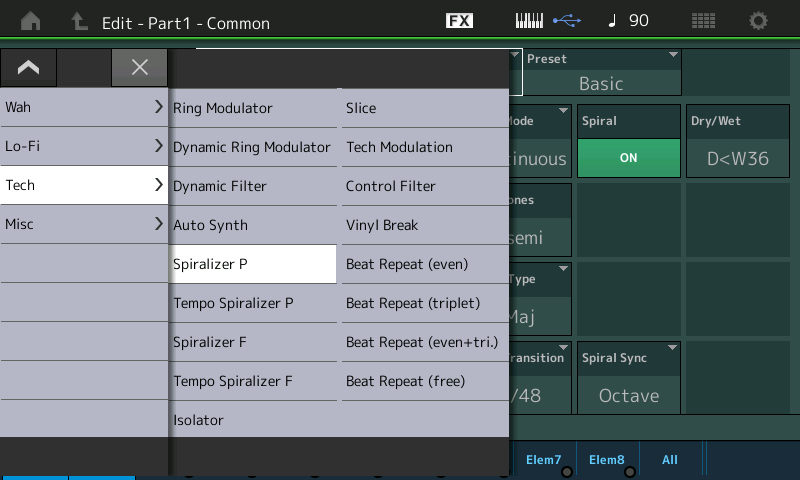Close the effect type popup
800x480 pixels.
tap(140, 67)
